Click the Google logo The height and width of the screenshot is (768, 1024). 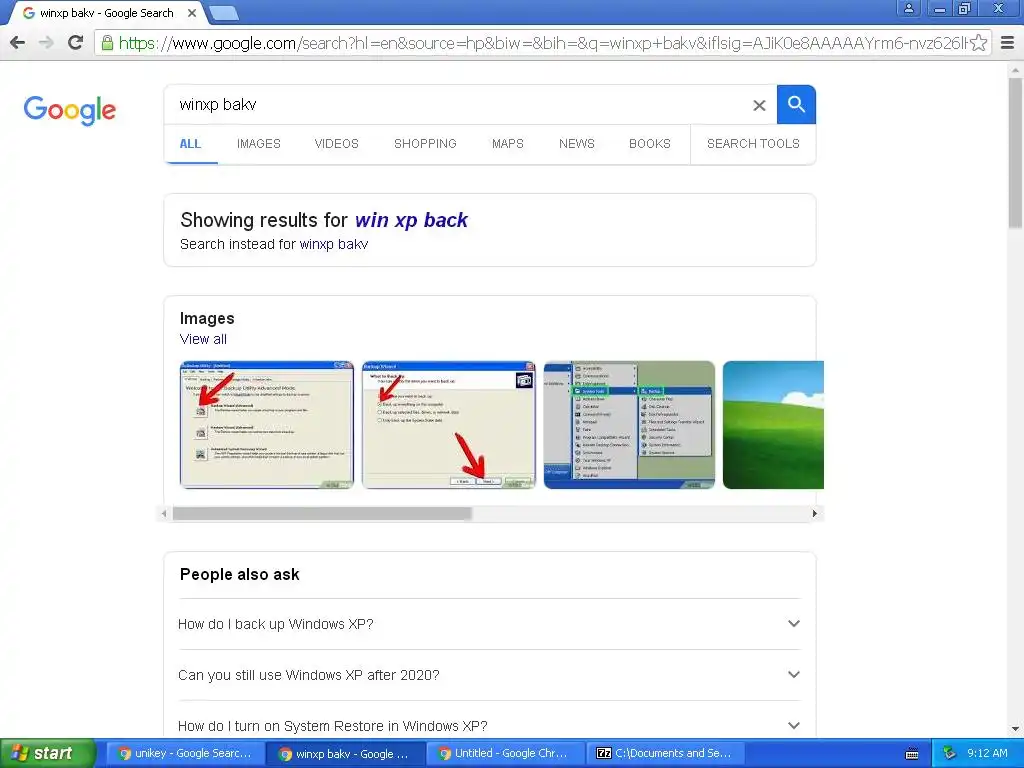[x=70, y=110]
